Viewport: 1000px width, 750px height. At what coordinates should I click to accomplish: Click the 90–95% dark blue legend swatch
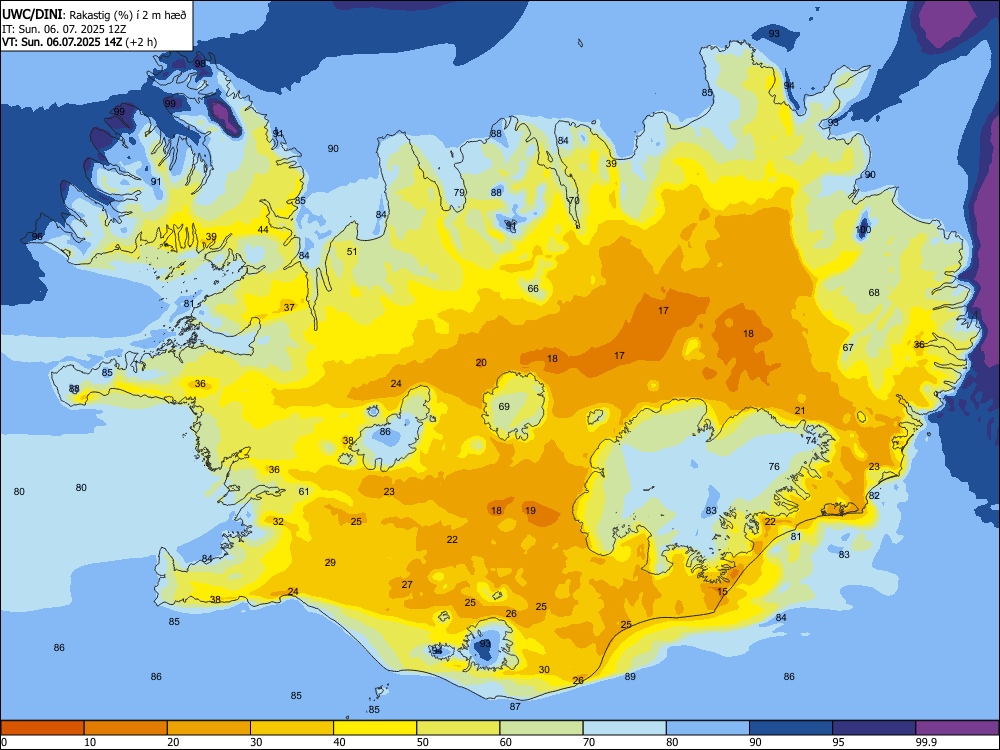[x=791, y=728]
